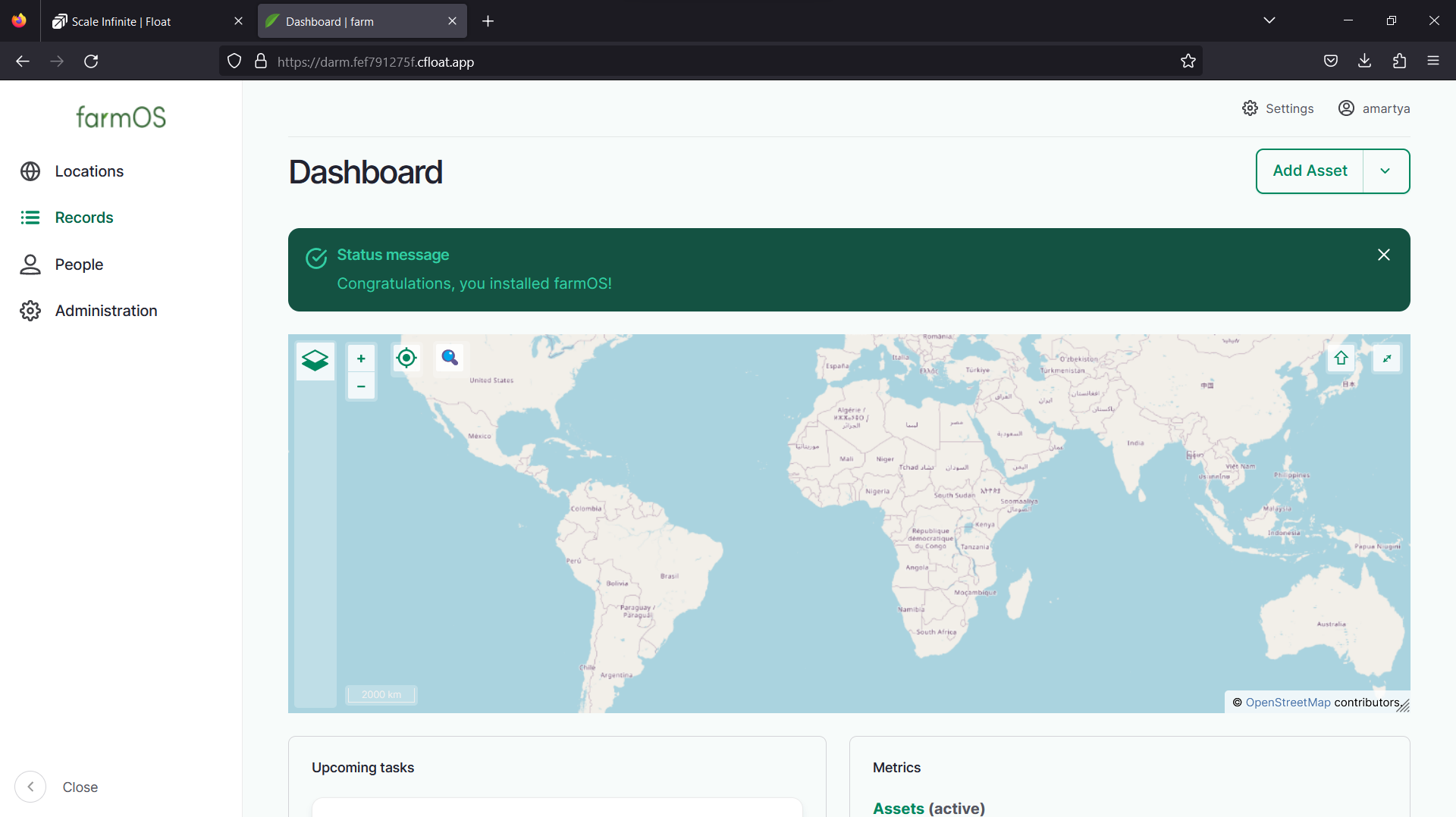Open the list all tabs dropdown
The width and height of the screenshot is (1456, 817).
(x=1269, y=20)
